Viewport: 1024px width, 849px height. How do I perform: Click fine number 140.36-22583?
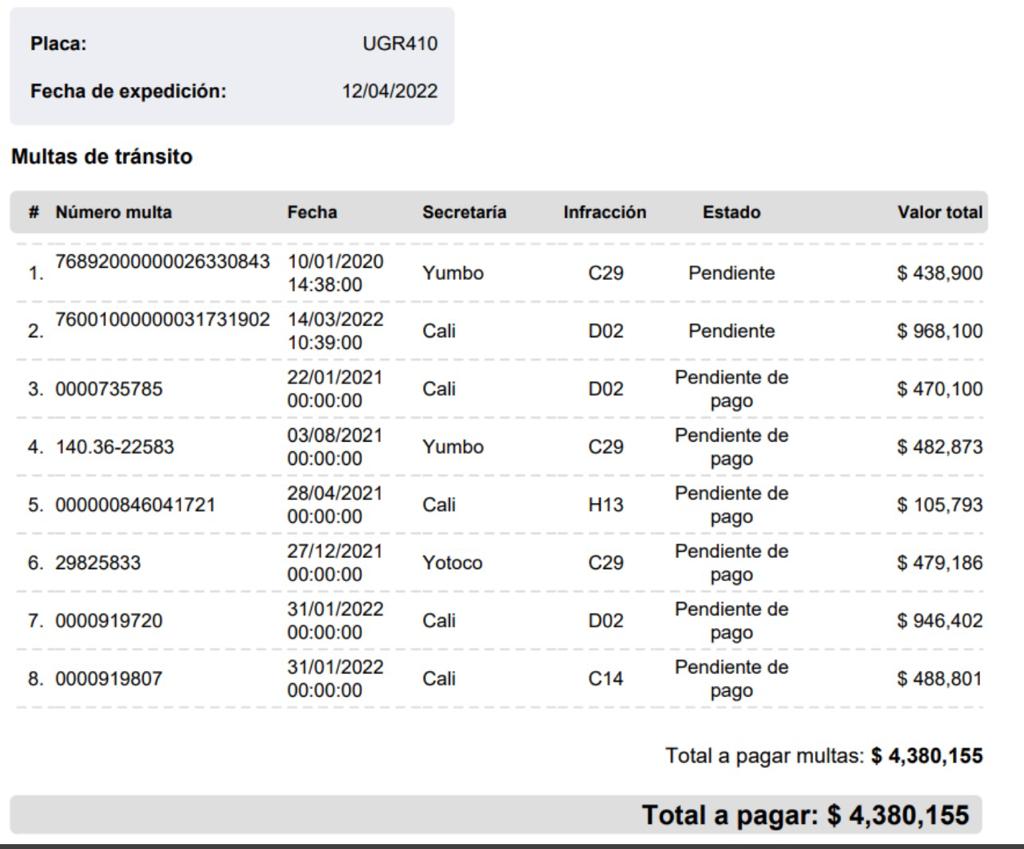[x=114, y=447]
